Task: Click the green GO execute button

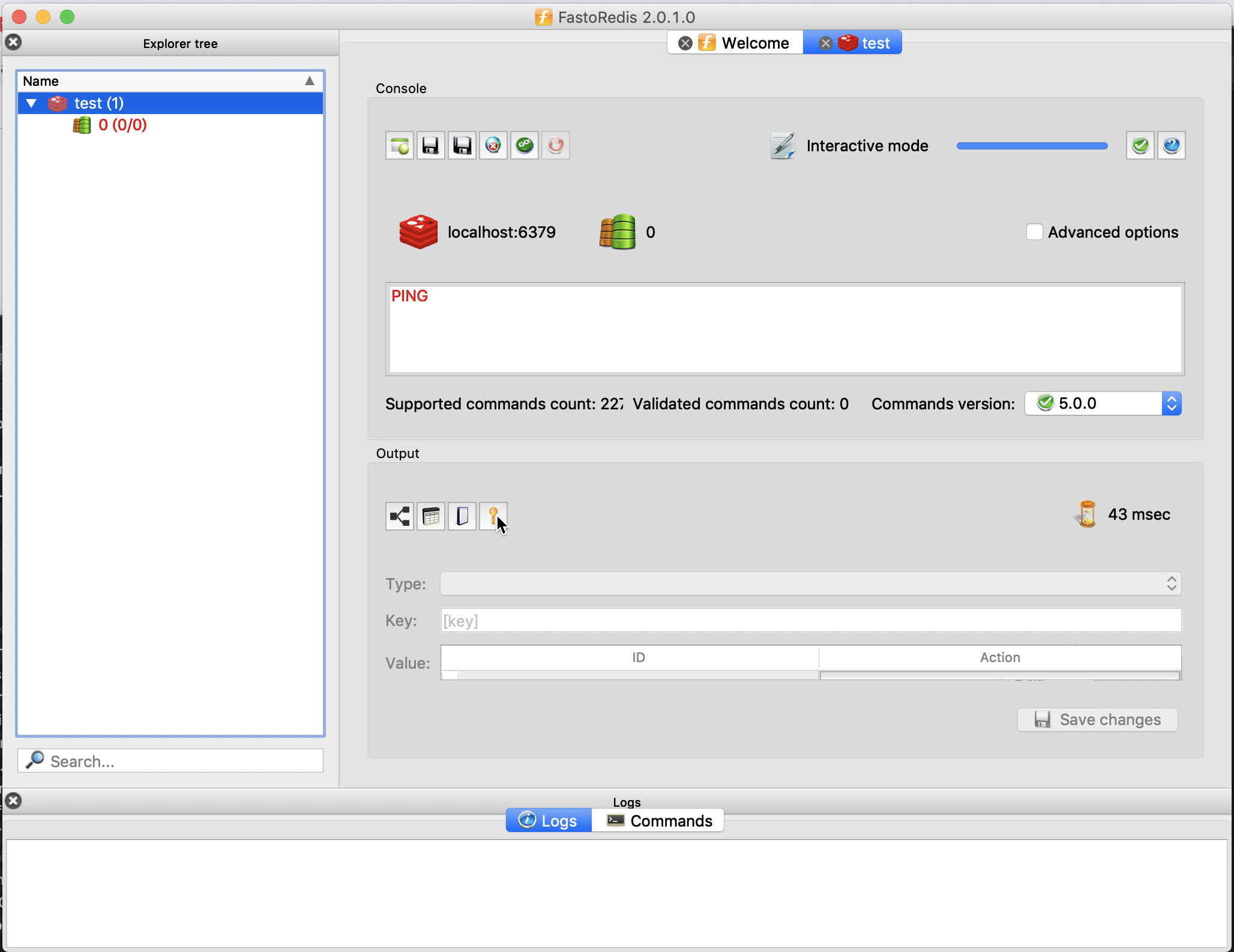Action: click(525, 145)
